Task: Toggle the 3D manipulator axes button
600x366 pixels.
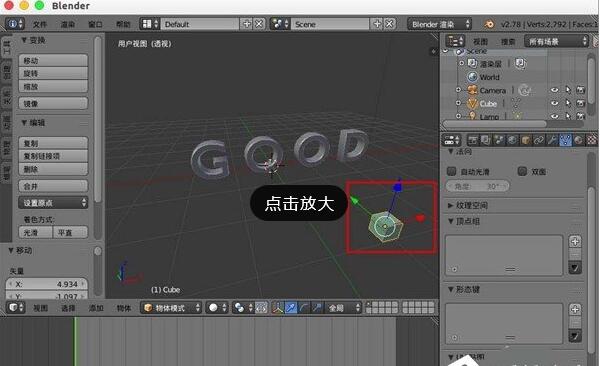Action: coord(278,307)
